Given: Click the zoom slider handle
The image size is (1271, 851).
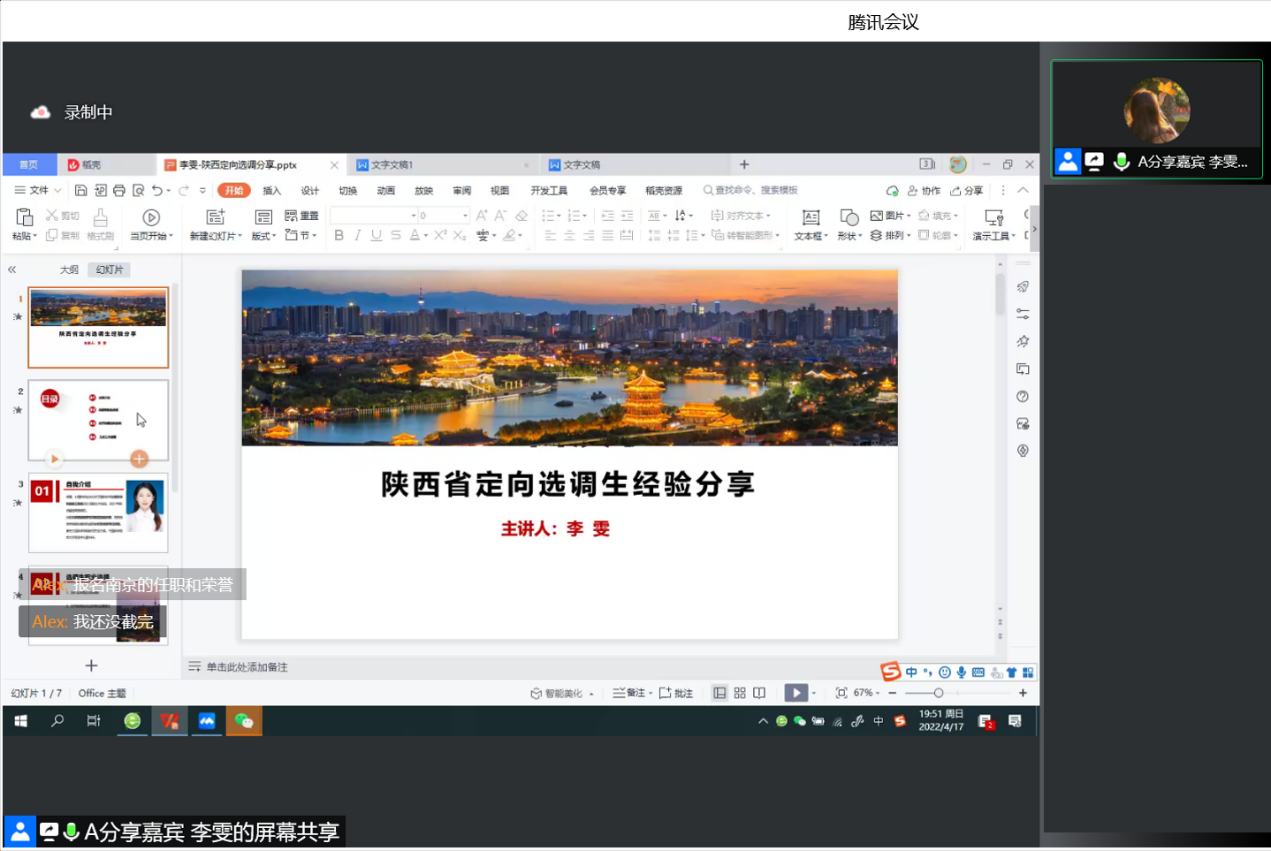Looking at the screenshot, I should pos(938,693).
